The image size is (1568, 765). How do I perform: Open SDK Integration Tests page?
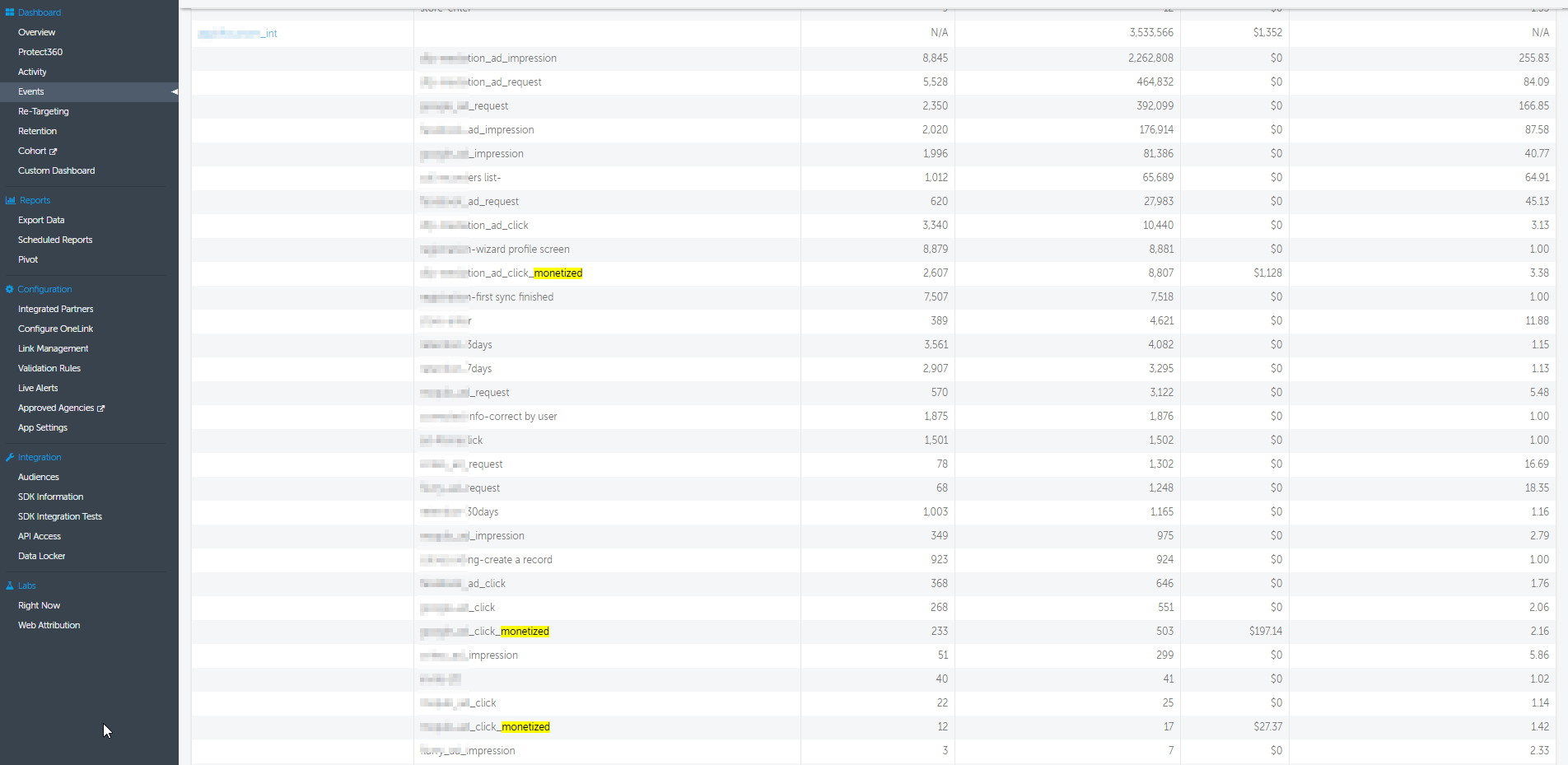pos(60,516)
